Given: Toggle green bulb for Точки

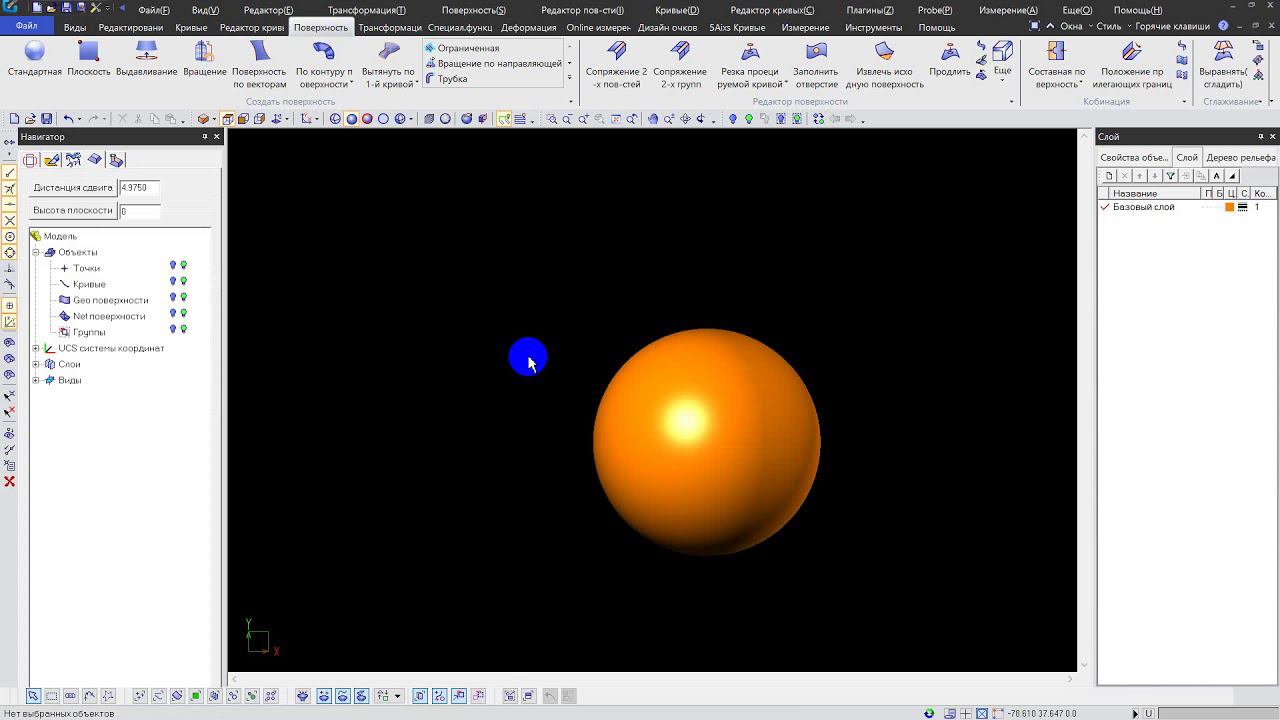Looking at the screenshot, I should (x=184, y=266).
